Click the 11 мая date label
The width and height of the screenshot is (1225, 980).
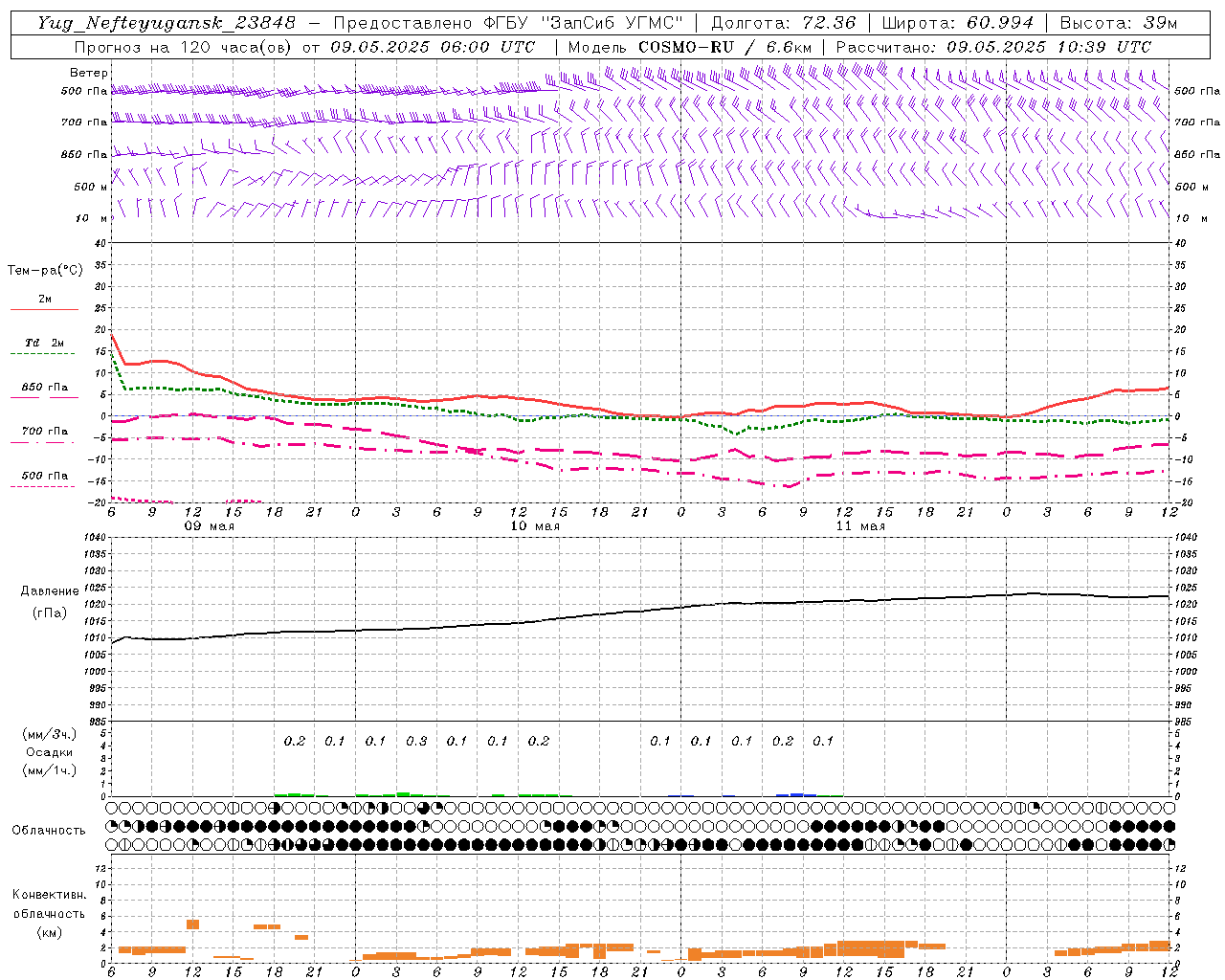point(860,526)
